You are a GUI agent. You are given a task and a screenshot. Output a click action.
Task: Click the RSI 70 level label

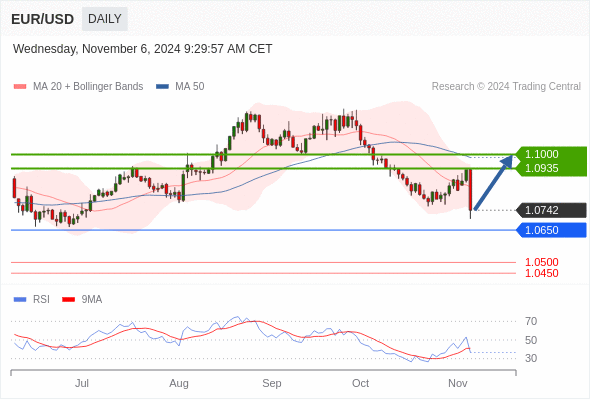[531, 321]
